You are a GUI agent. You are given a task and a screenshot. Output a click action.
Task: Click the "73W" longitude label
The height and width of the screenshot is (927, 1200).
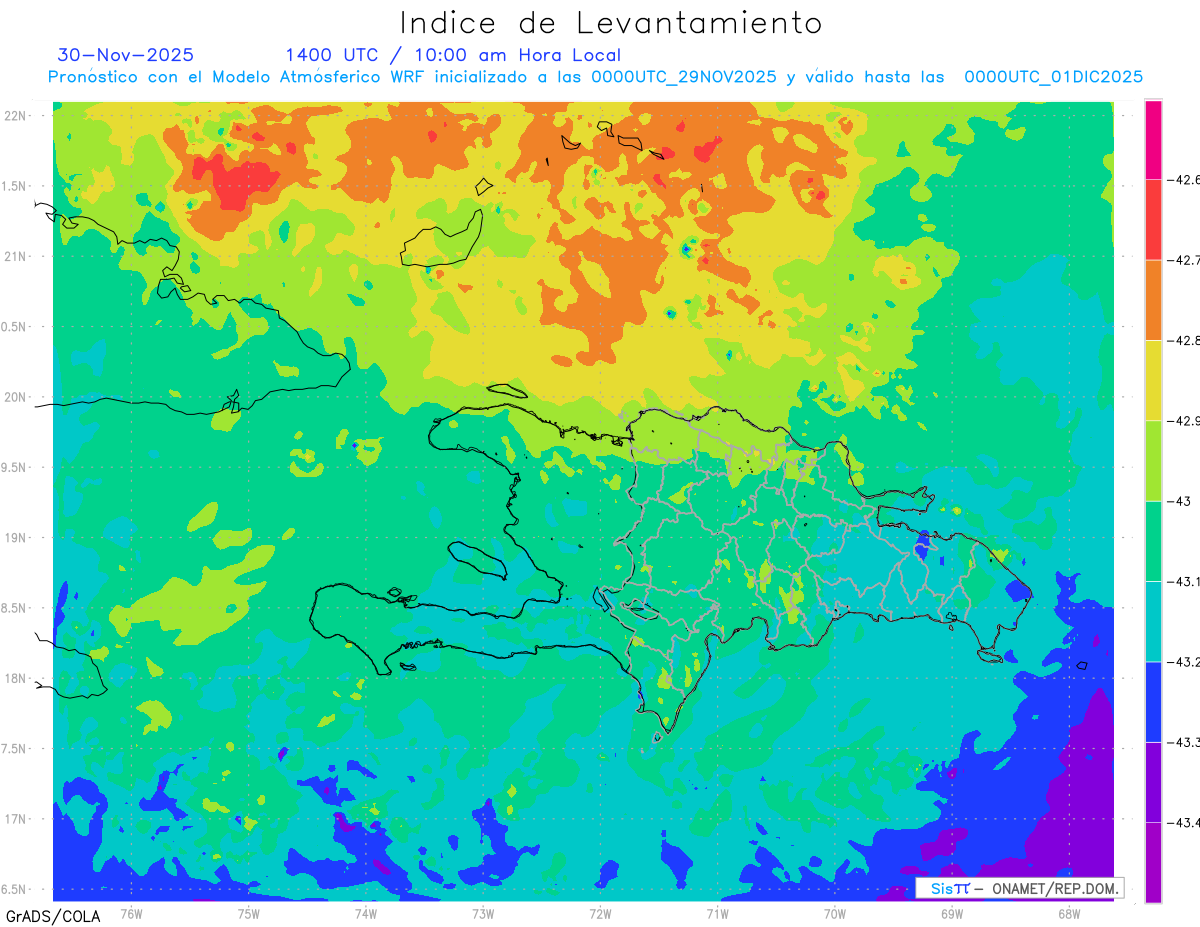pos(483,914)
